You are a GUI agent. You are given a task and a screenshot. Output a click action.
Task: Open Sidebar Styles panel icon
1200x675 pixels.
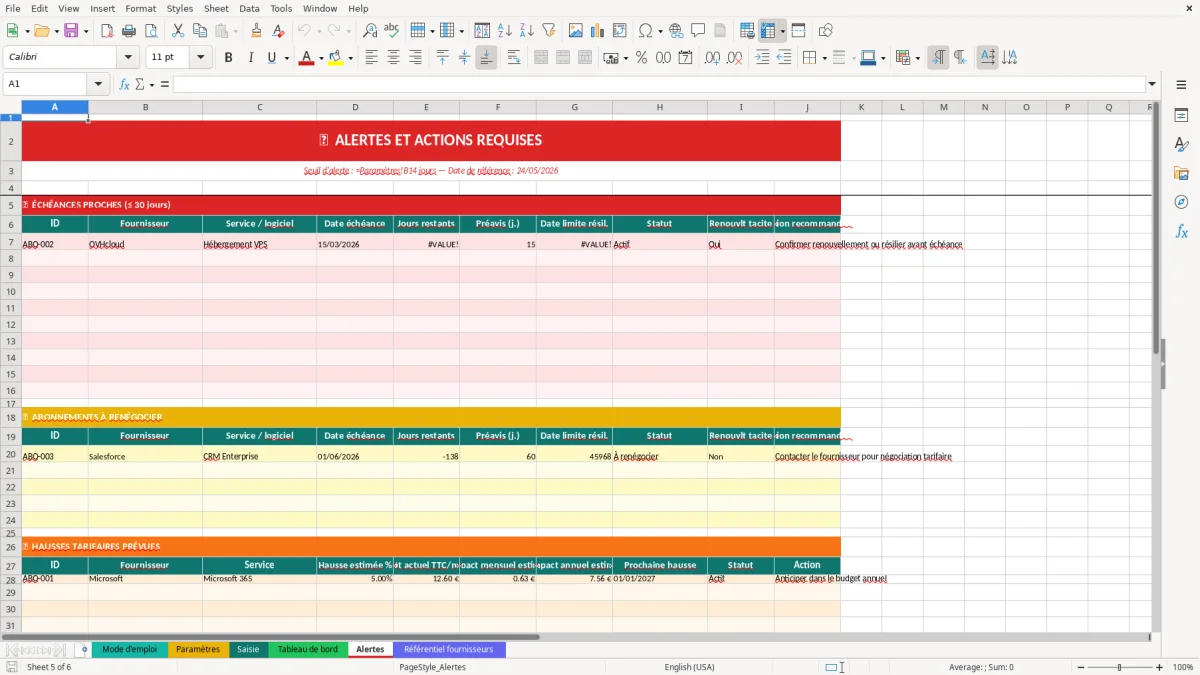tap(1181, 145)
